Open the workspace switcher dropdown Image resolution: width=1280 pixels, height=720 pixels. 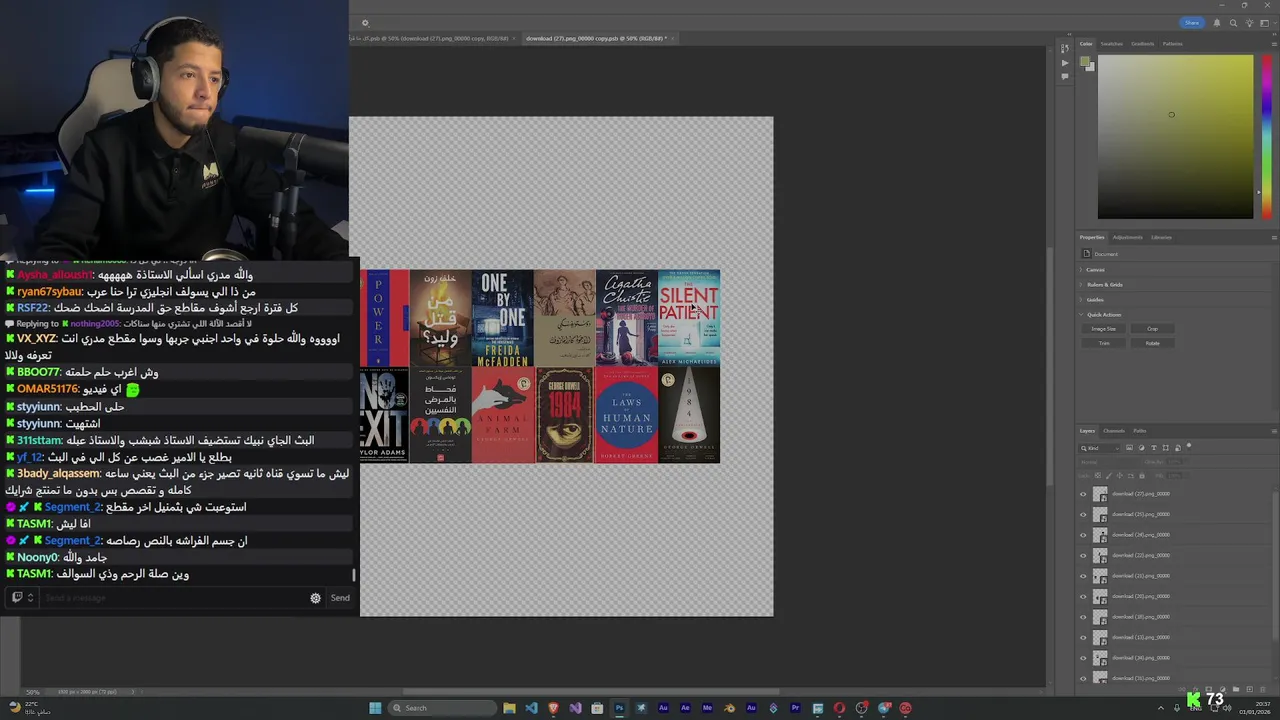[x=1269, y=23]
